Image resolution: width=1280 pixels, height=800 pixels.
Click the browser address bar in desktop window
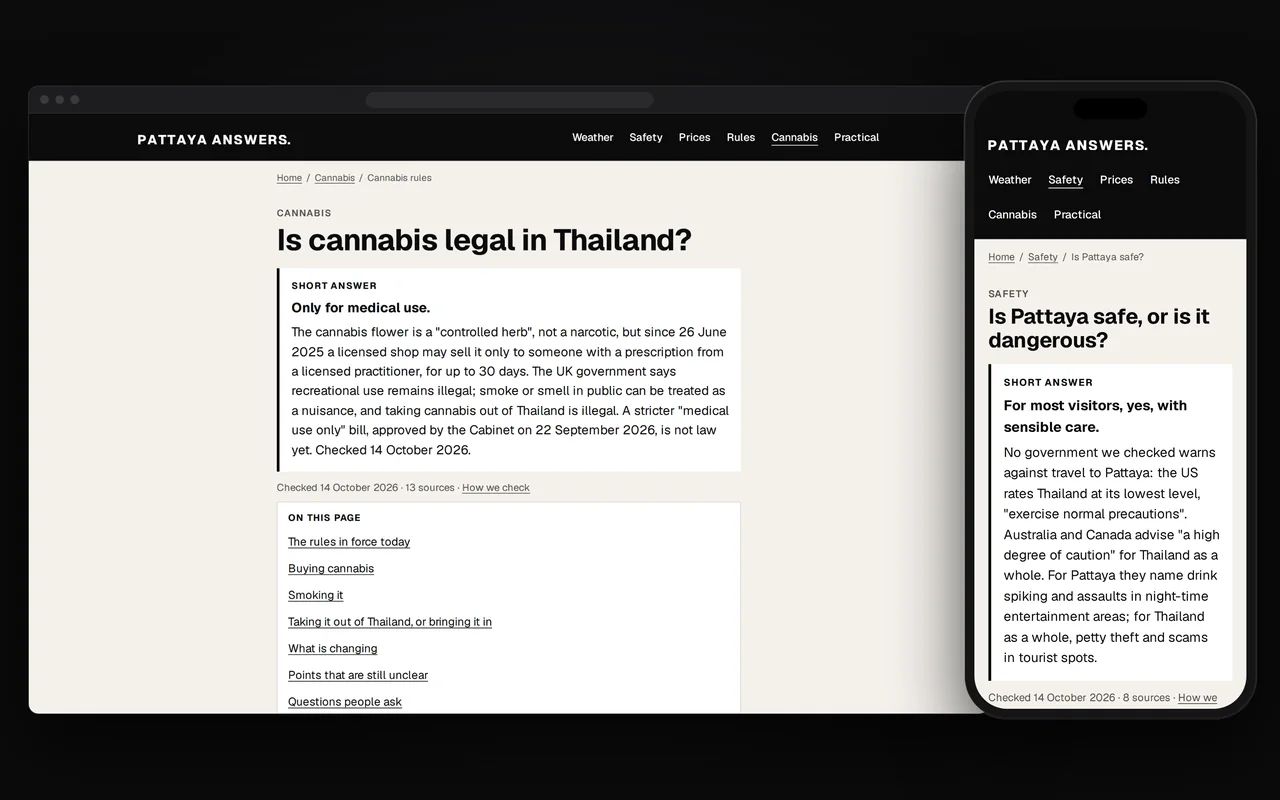[x=509, y=100]
